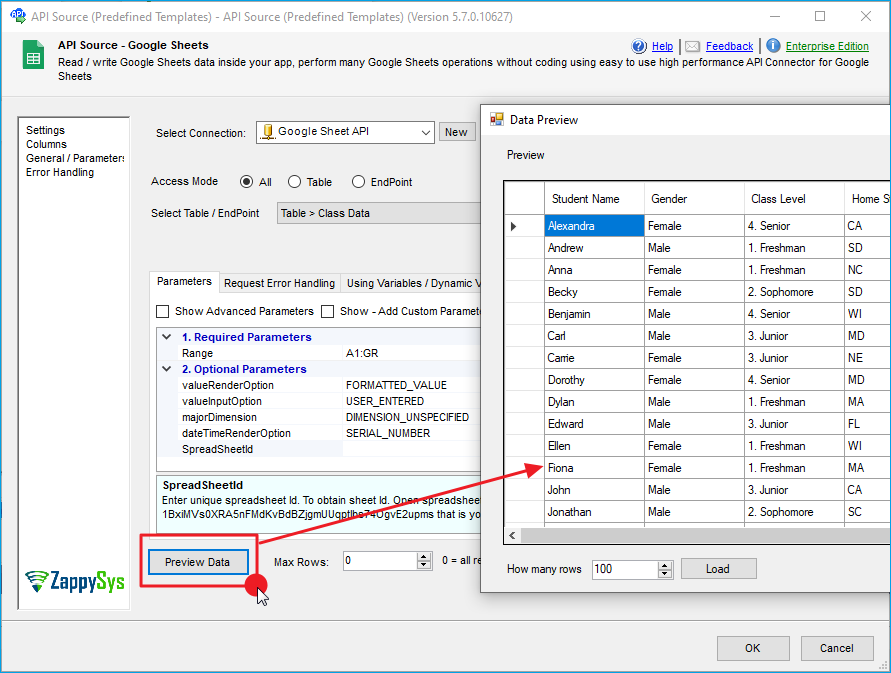Enable Show Advanced Parameters checkbox
Image resolution: width=891 pixels, height=673 pixels.
[x=164, y=311]
